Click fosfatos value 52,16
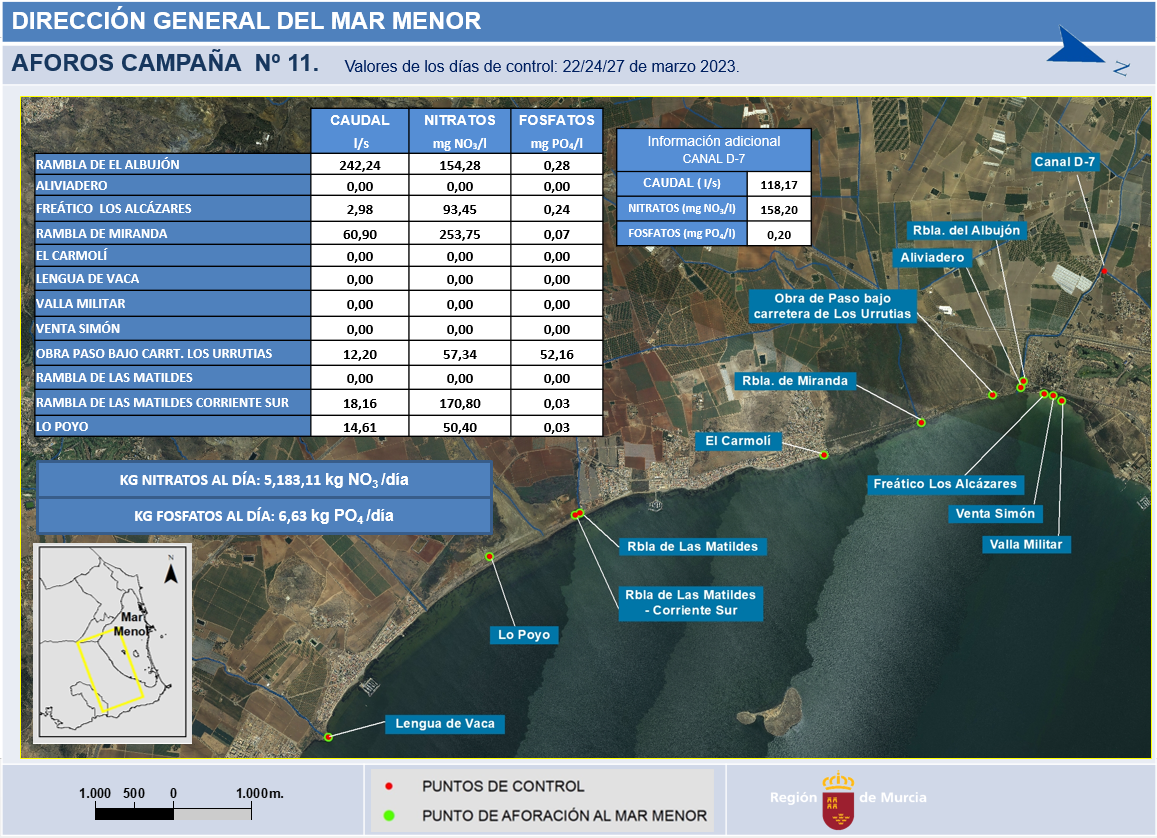1157x838 pixels. [x=556, y=355]
